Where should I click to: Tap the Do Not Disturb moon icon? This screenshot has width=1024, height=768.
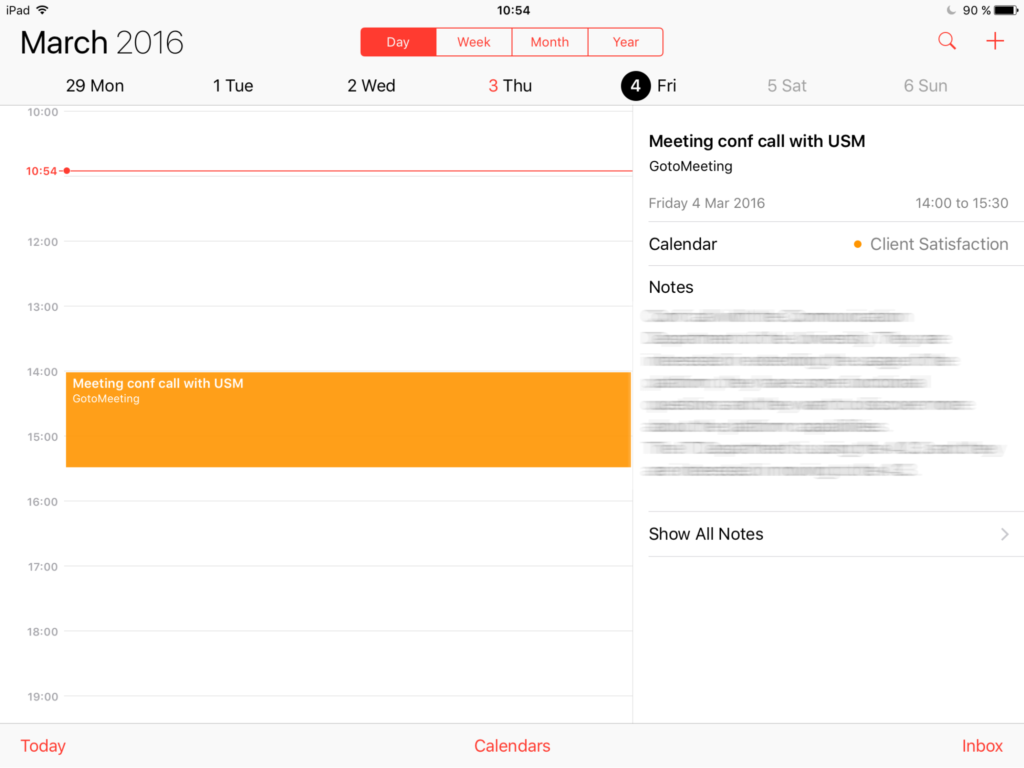[950, 10]
